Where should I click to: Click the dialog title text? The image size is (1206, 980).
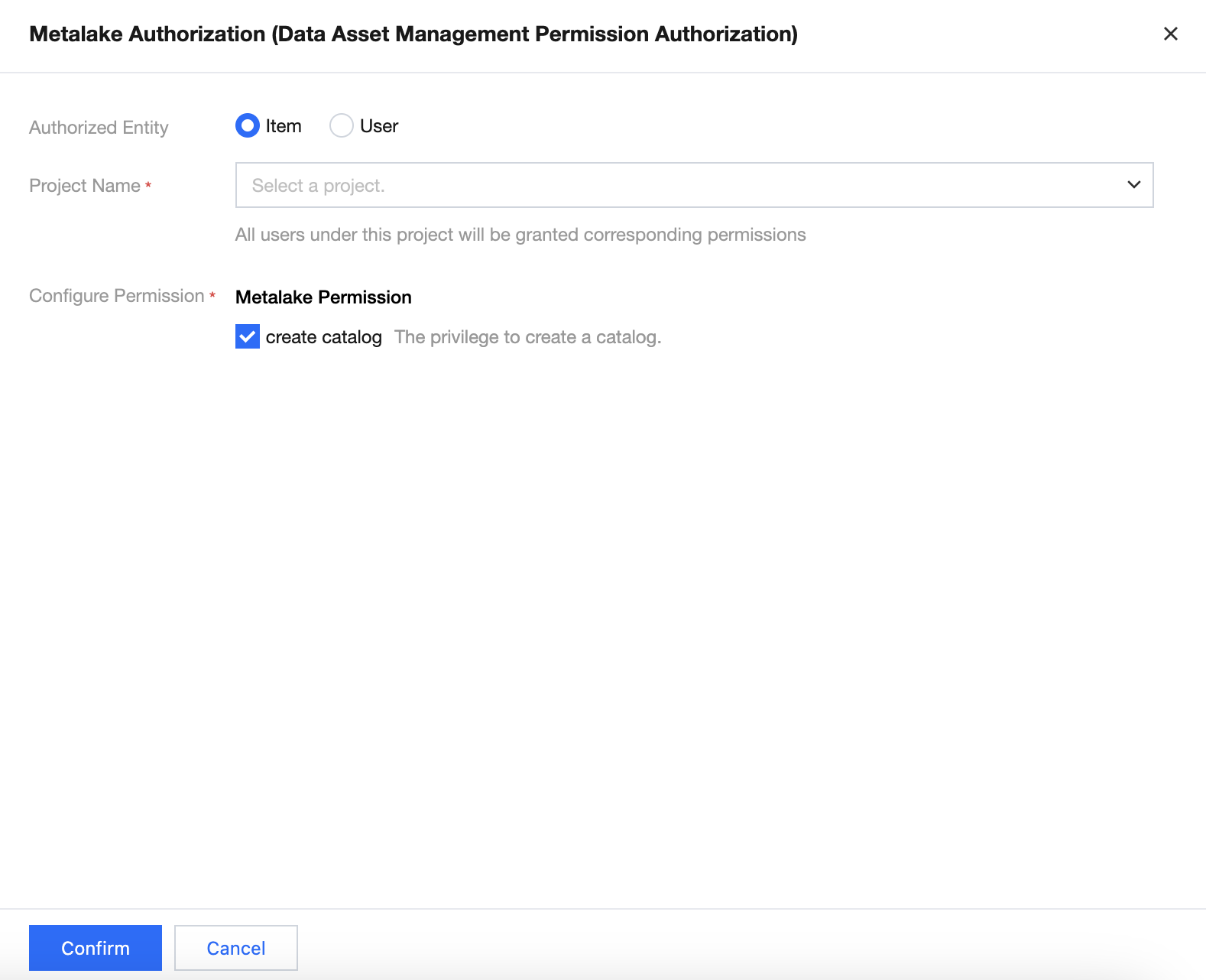[413, 34]
